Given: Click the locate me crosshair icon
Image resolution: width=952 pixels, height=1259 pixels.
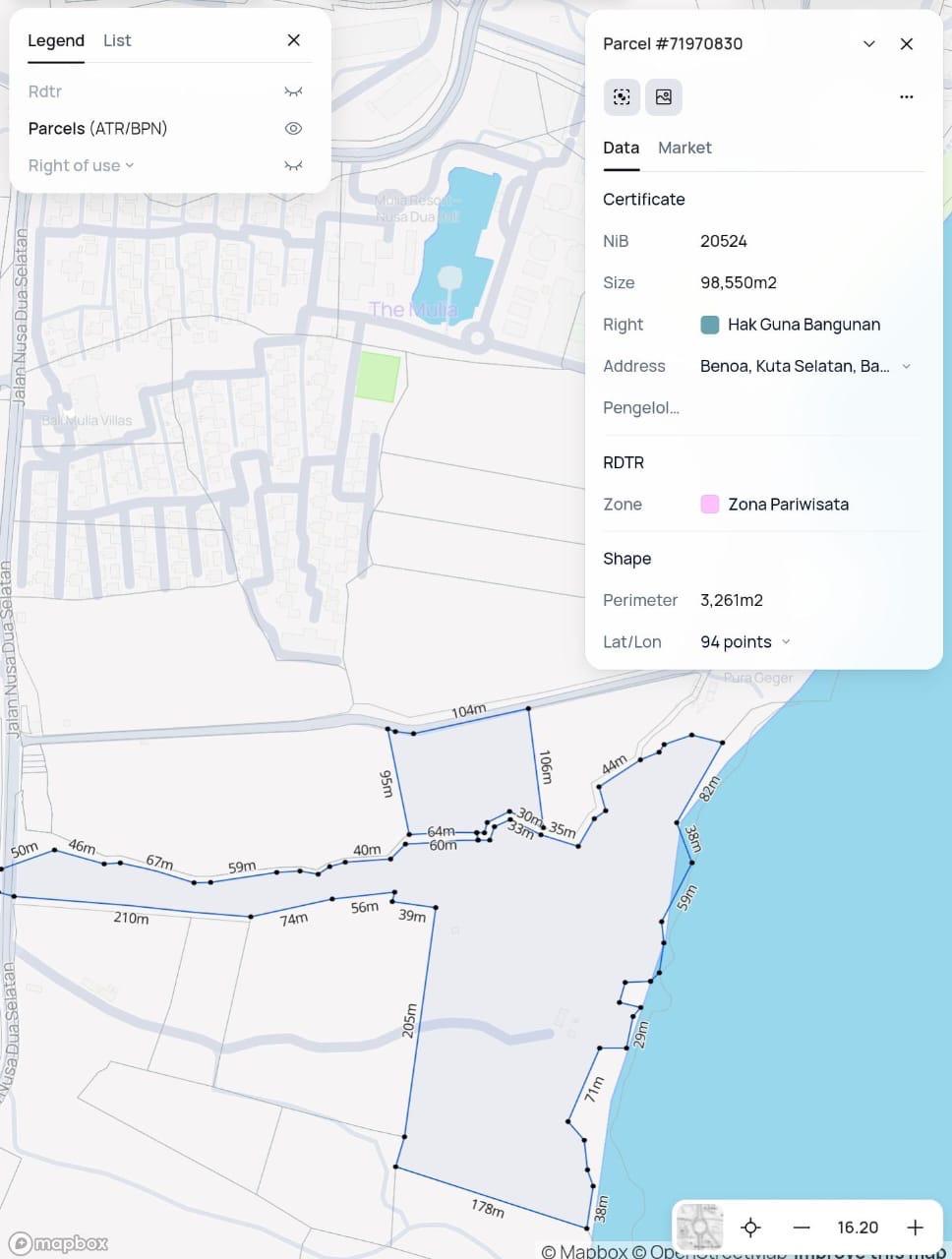Looking at the screenshot, I should tap(750, 1228).
